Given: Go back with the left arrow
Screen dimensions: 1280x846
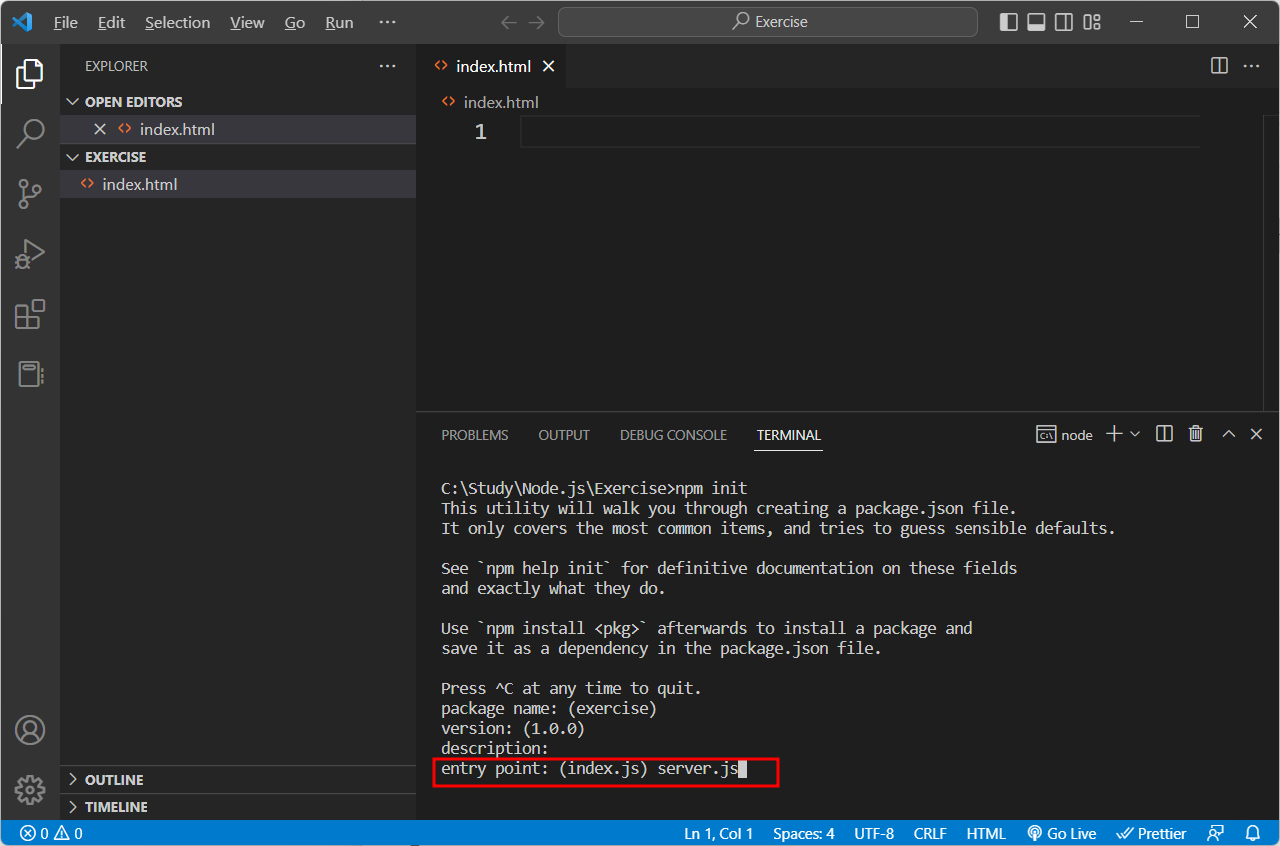Looking at the screenshot, I should pos(509,22).
